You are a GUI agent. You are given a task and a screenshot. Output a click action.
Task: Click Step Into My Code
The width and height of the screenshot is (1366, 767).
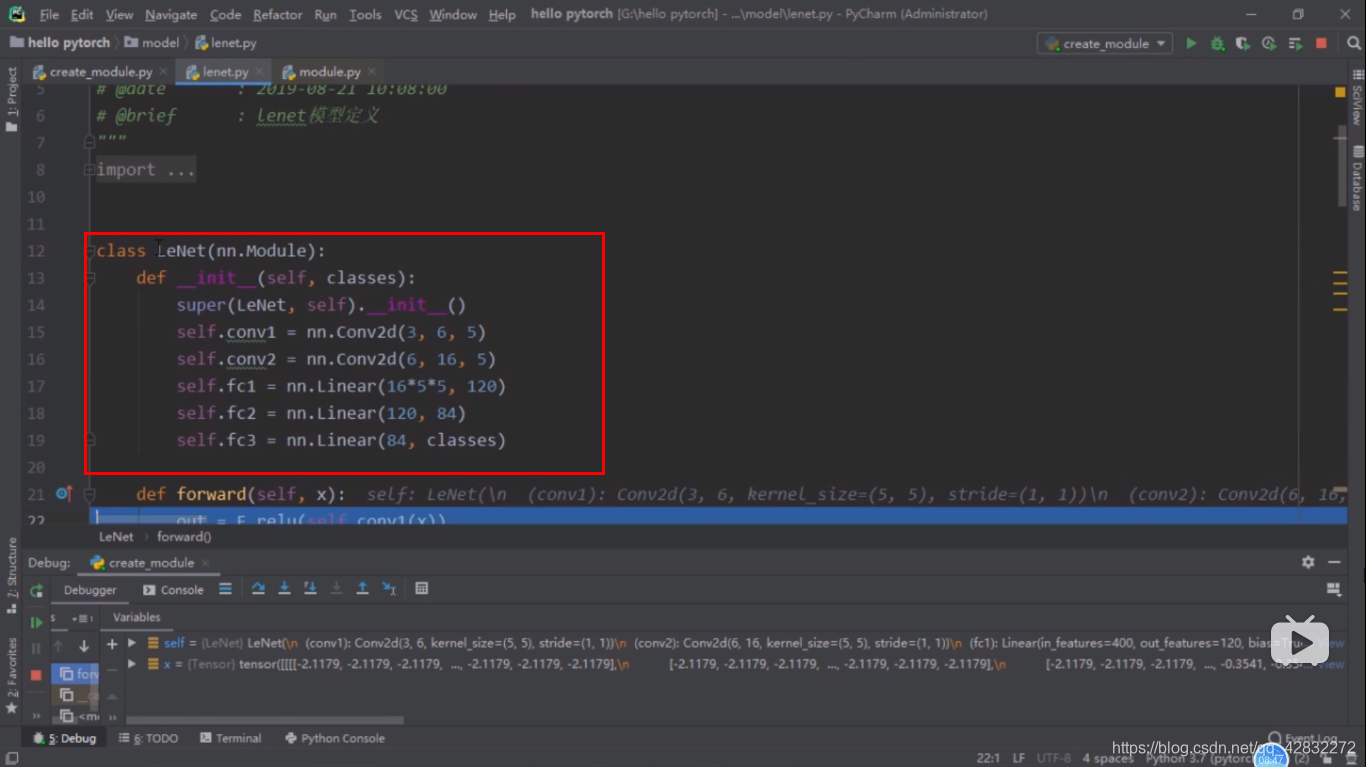[310, 589]
